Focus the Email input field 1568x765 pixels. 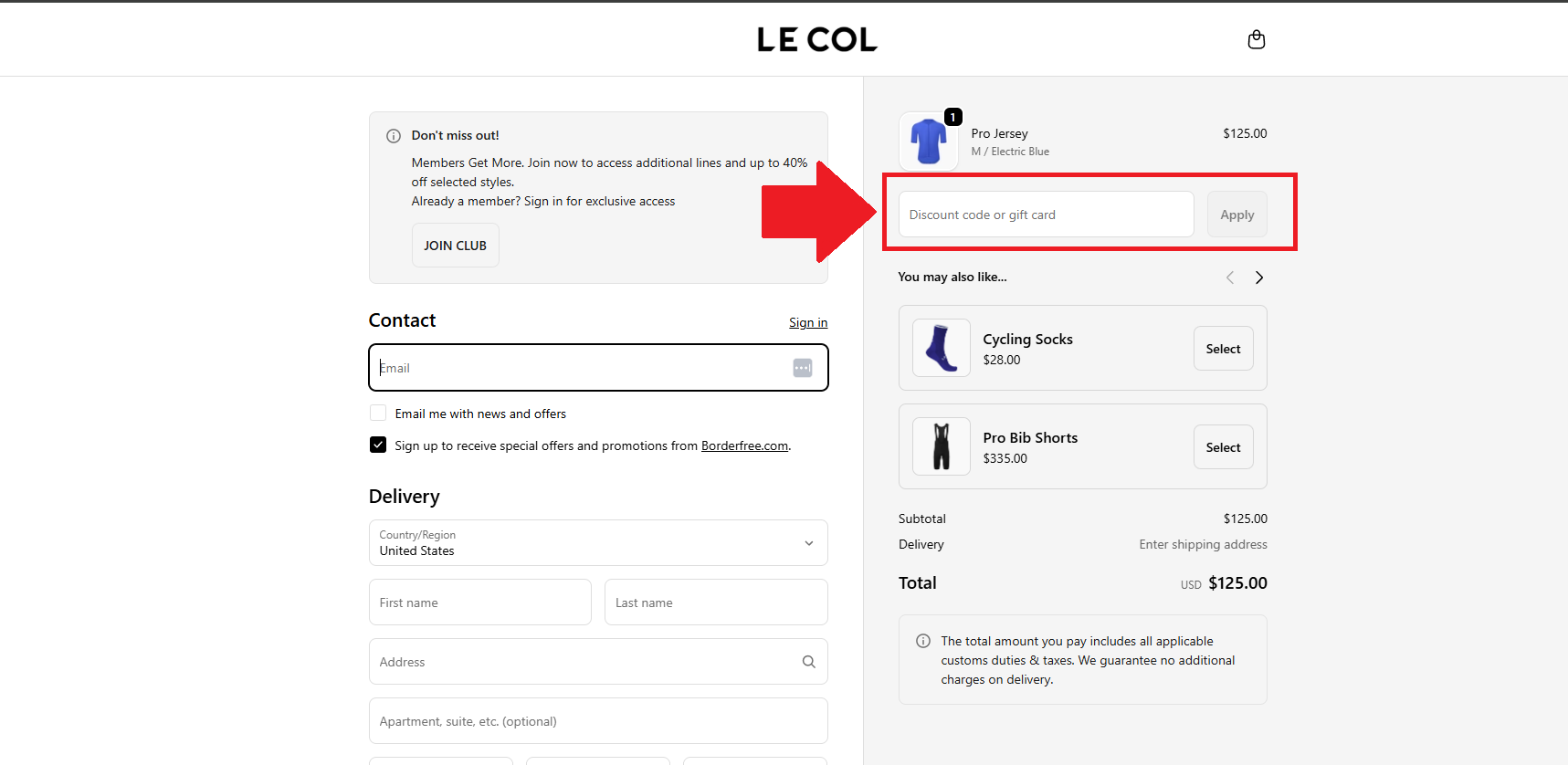pos(598,368)
